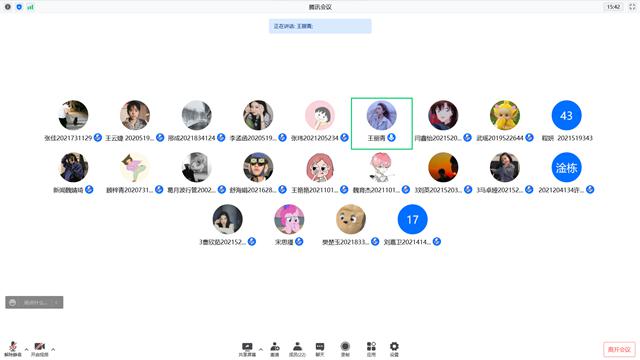The image size is (640, 360).
Task: Open meeting info icon in title bar
Action: (8, 7)
